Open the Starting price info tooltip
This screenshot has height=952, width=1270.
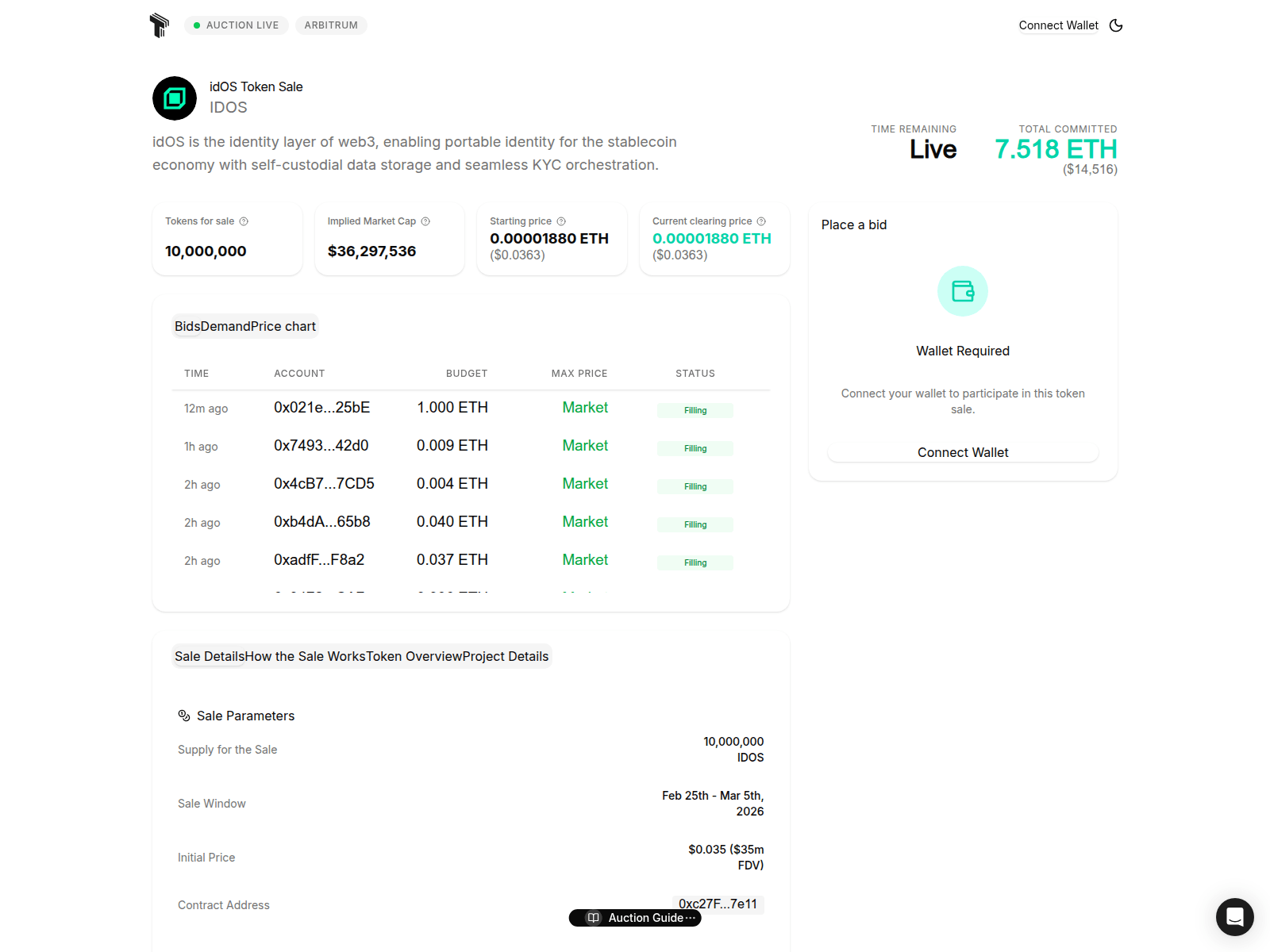click(561, 221)
